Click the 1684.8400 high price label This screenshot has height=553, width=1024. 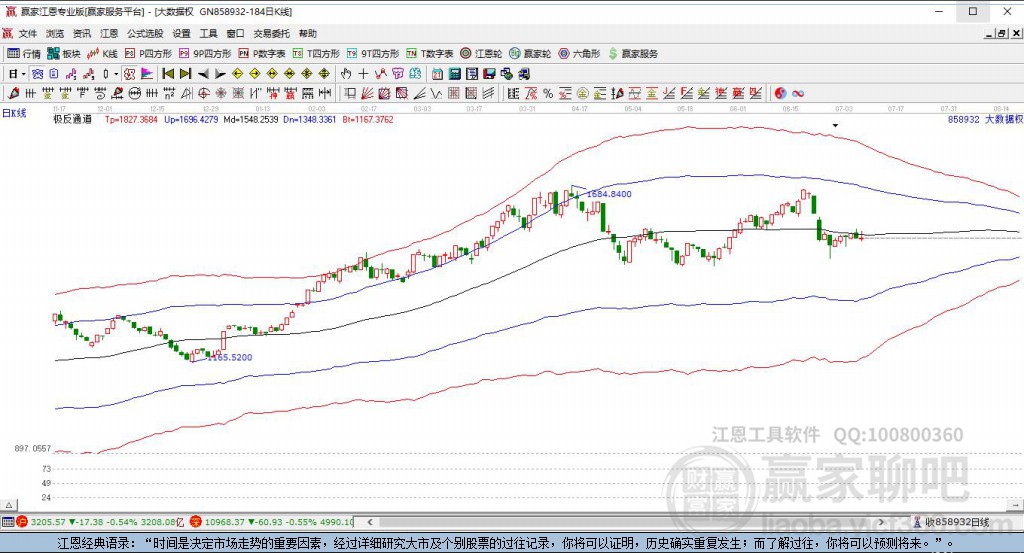tap(609, 194)
